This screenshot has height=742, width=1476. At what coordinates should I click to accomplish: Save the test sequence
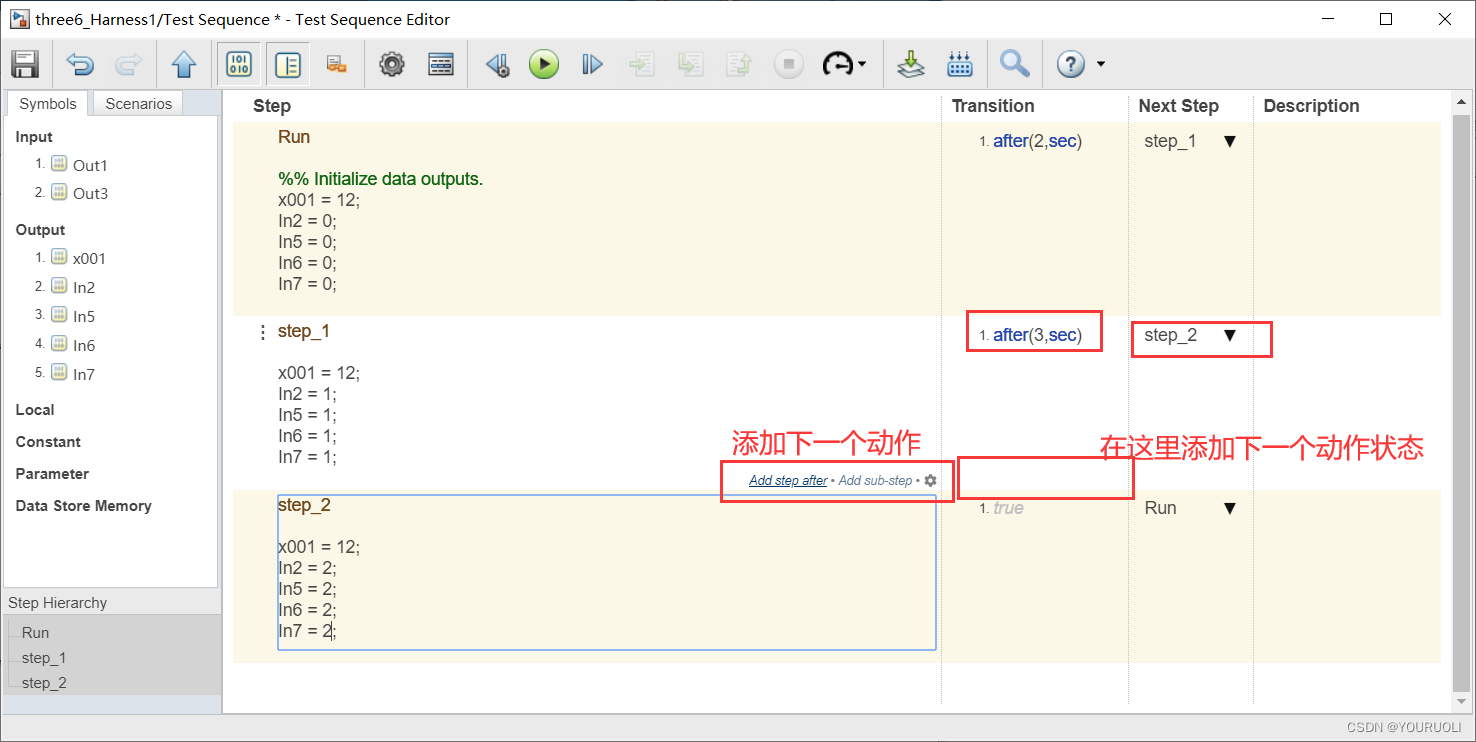click(24, 63)
